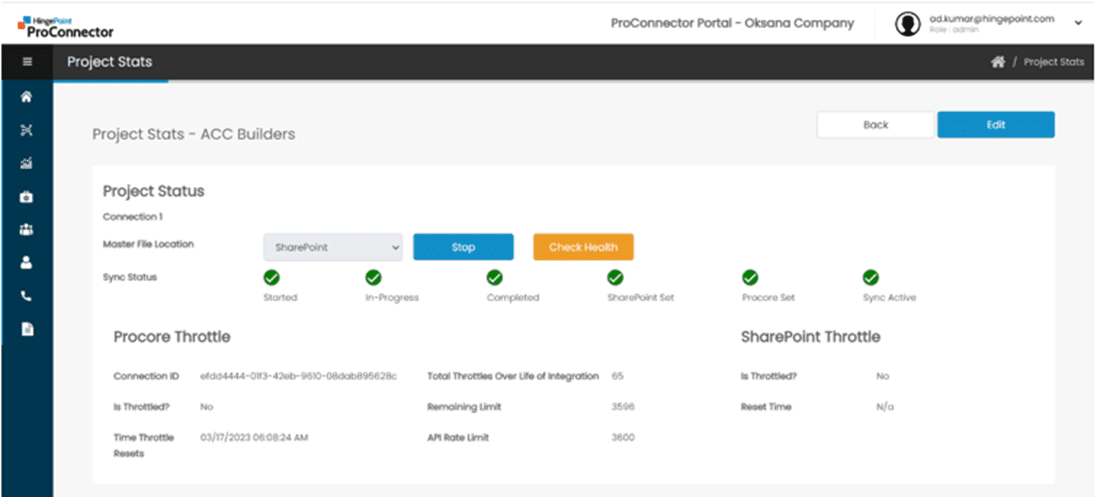Open Home from the sidebar house icon
The width and height of the screenshot is (1097, 497).
coord(27,97)
